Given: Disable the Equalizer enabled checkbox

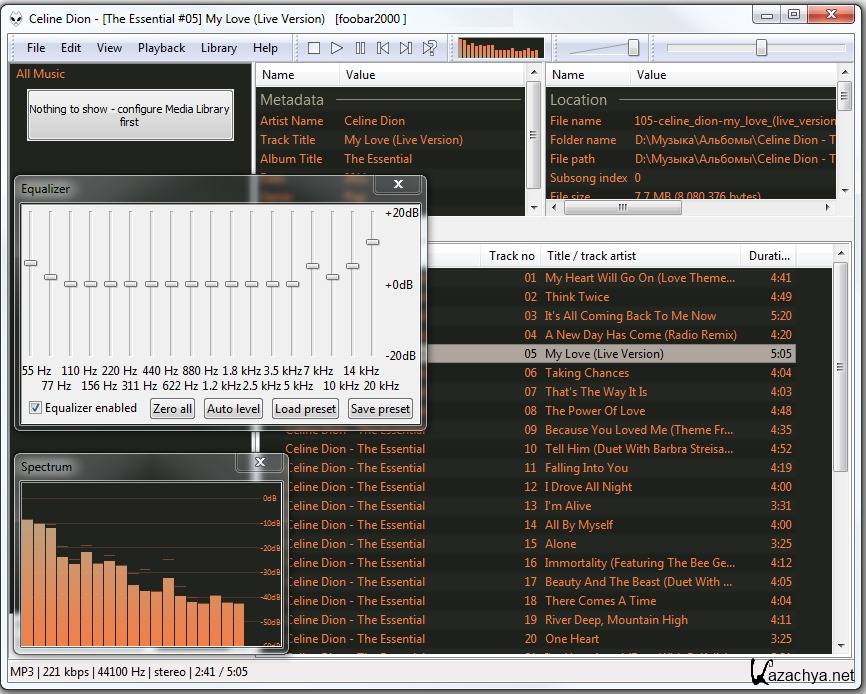Looking at the screenshot, I should click(36, 408).
